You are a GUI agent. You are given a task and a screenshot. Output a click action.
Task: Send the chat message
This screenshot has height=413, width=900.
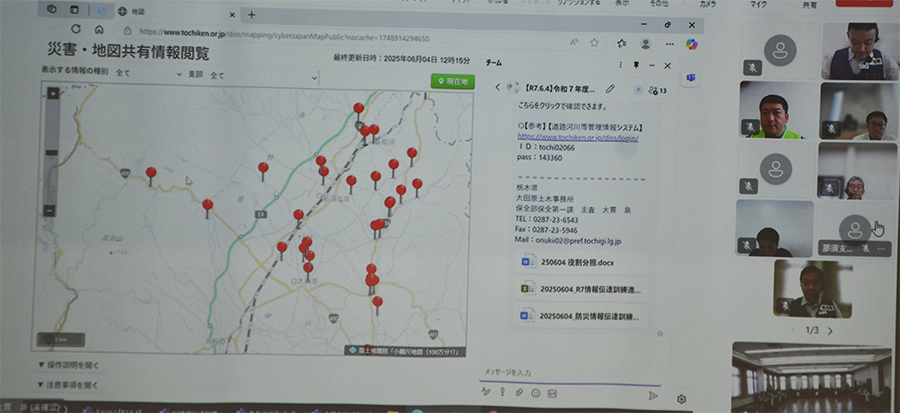653,395
